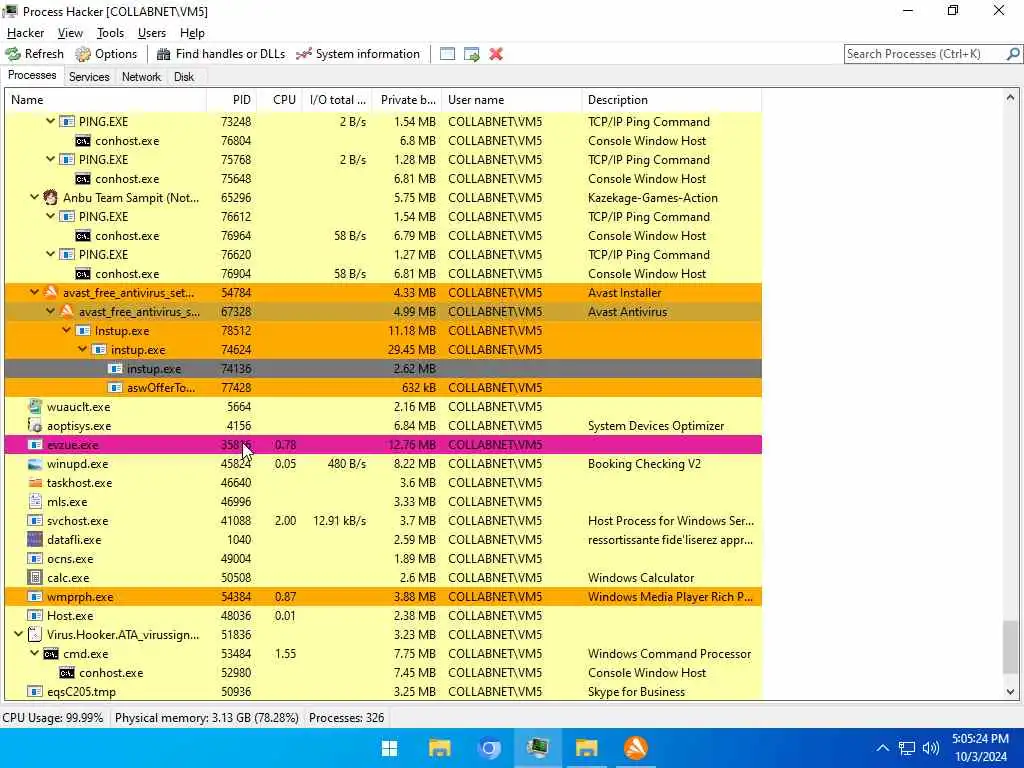This screenshot has height=768, width=1024.
Task: Click the taskhost.exe process icon
Action: tap(35, 483)
